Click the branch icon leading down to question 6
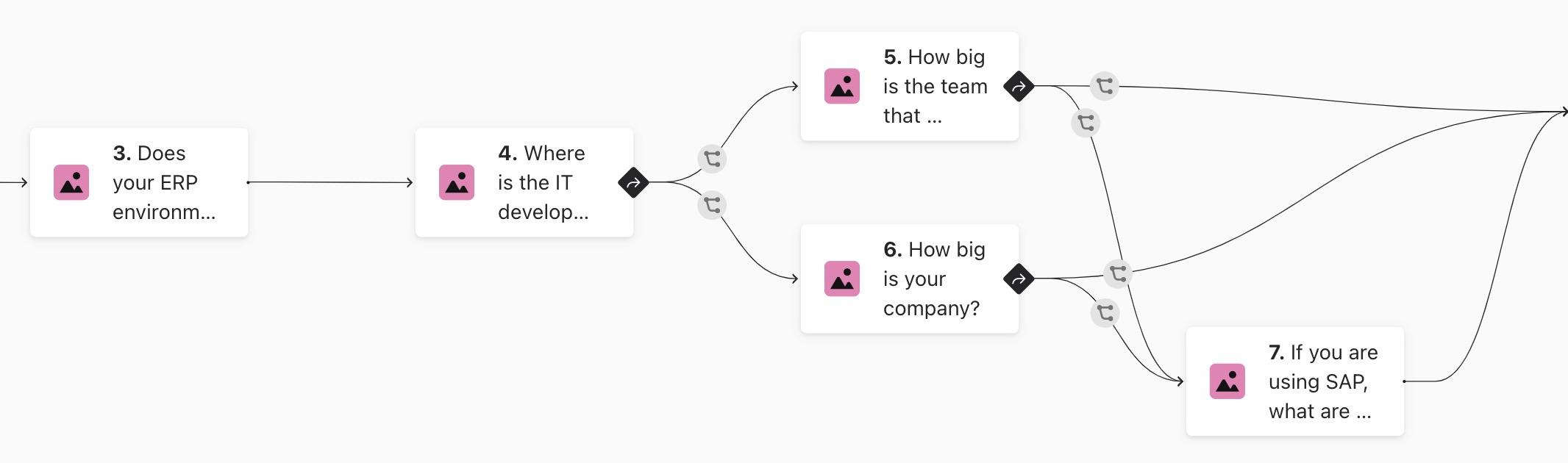The image size is (1568, 463). [x=712, y=204]
